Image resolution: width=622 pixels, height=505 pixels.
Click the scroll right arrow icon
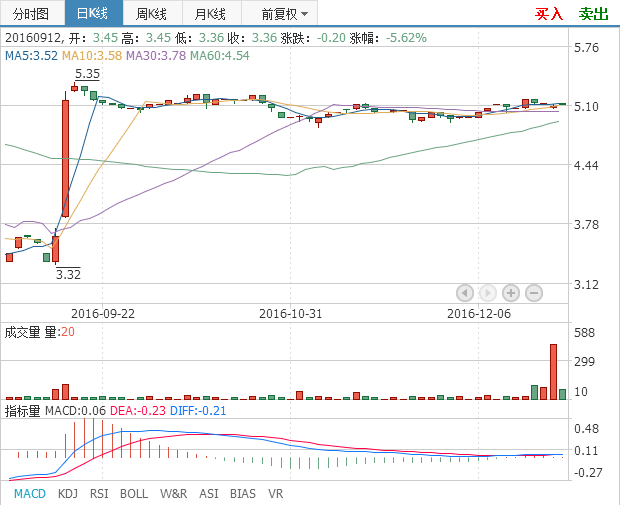click(x=488, y=293)
